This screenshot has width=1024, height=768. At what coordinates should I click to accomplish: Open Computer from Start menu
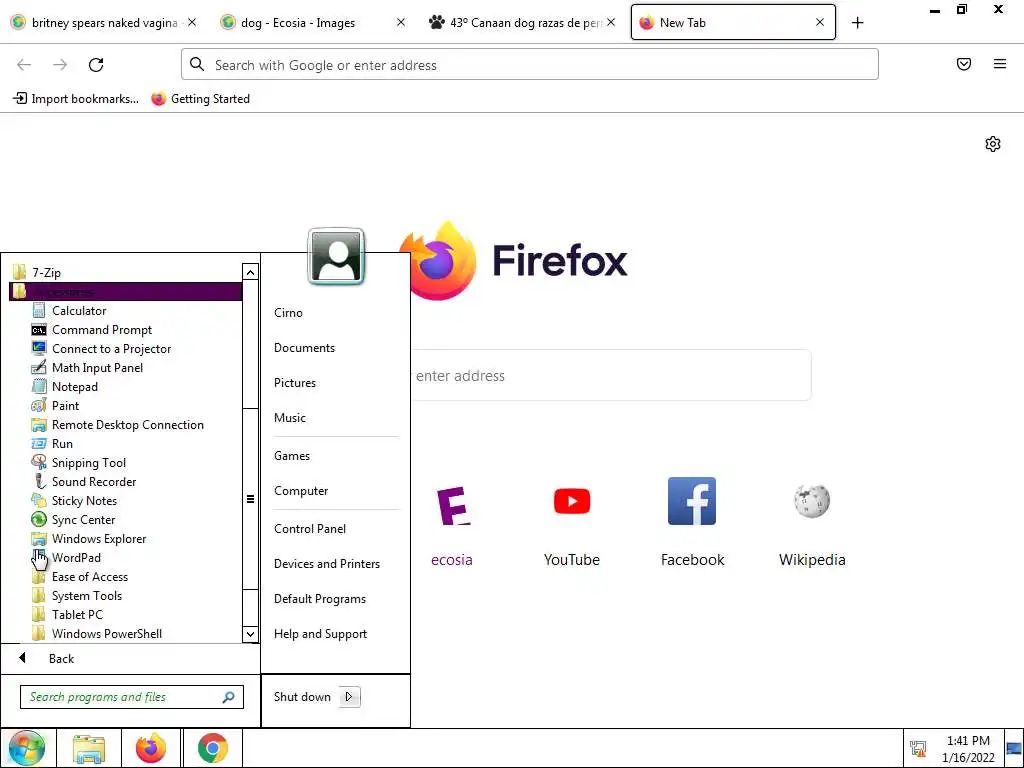(301, 491)
